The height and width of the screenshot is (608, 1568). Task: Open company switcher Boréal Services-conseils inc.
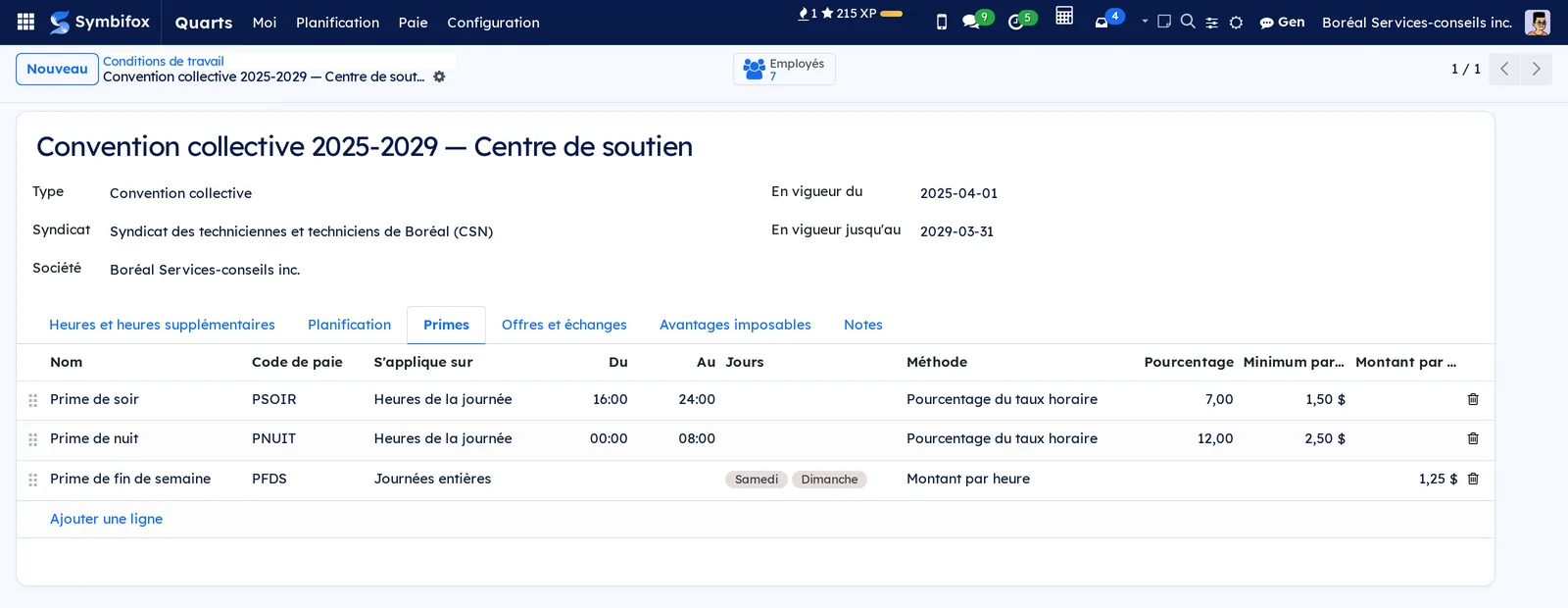pos(1417,22)
